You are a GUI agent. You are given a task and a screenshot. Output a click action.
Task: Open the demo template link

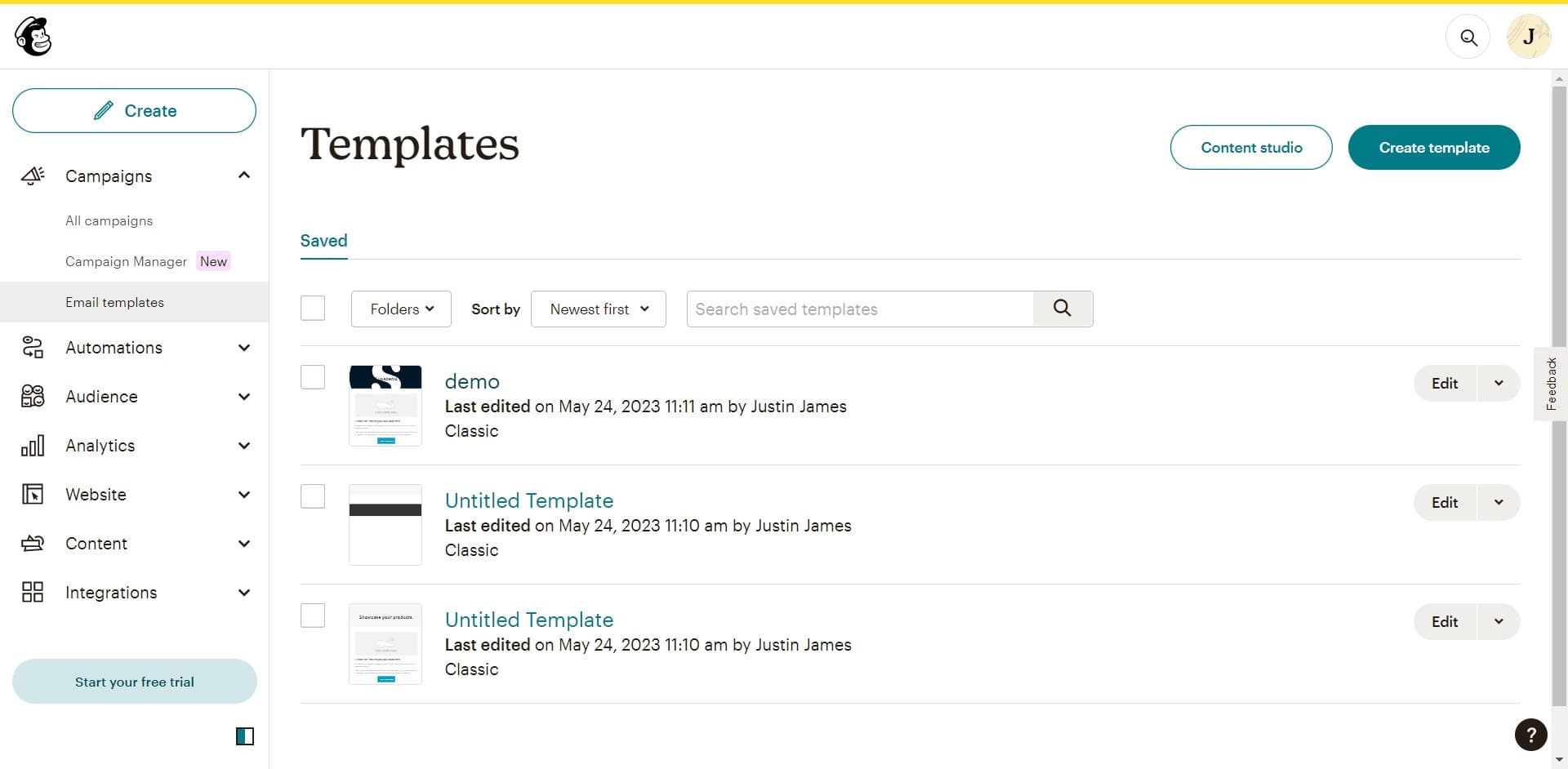tap(472, 381)
